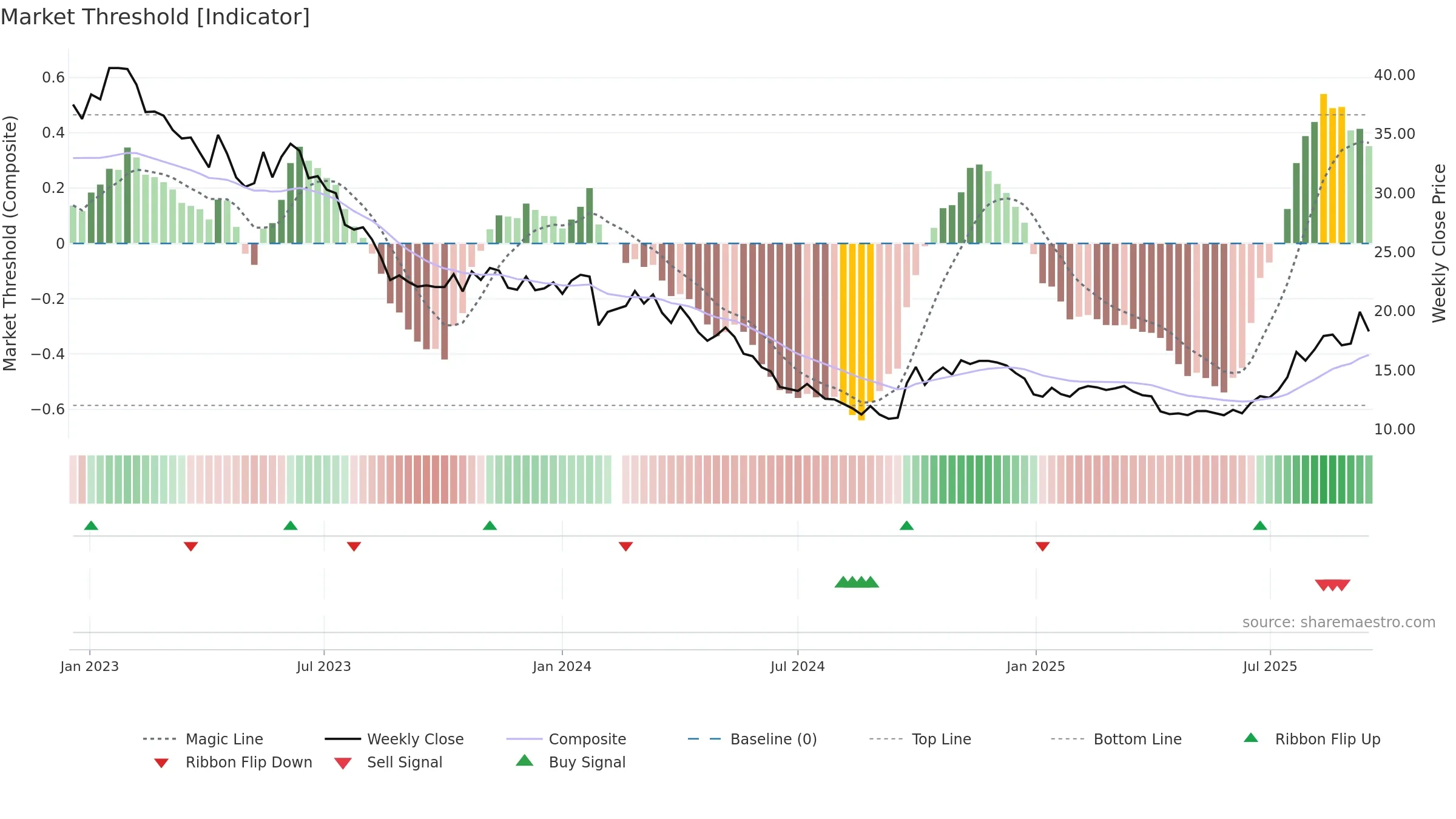1456x819 pixels.
Task: Click the source: sharemaestro.com text
Action: tap(1339, 622)
